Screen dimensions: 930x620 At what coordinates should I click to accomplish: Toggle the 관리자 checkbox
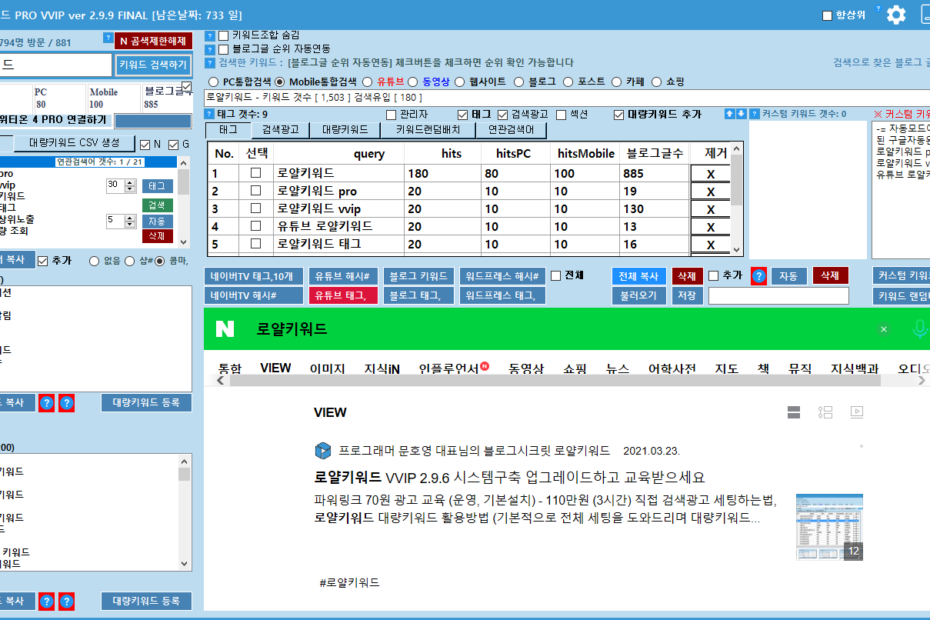[391, 115]
